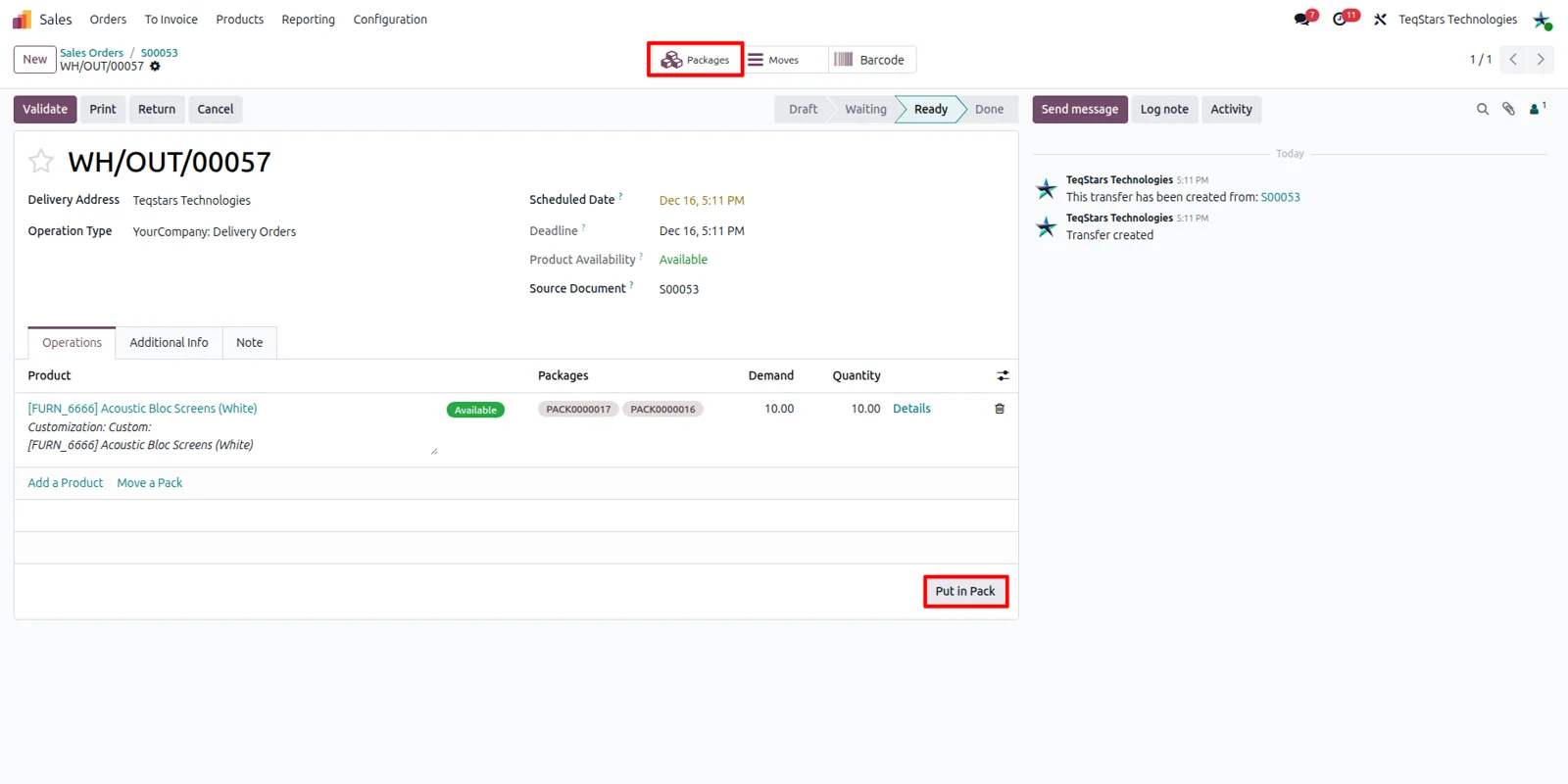Screen dimensions: 1568x784
Task: Open the Moves smart button
Action: pyautogui.click(x=785, y=60)
